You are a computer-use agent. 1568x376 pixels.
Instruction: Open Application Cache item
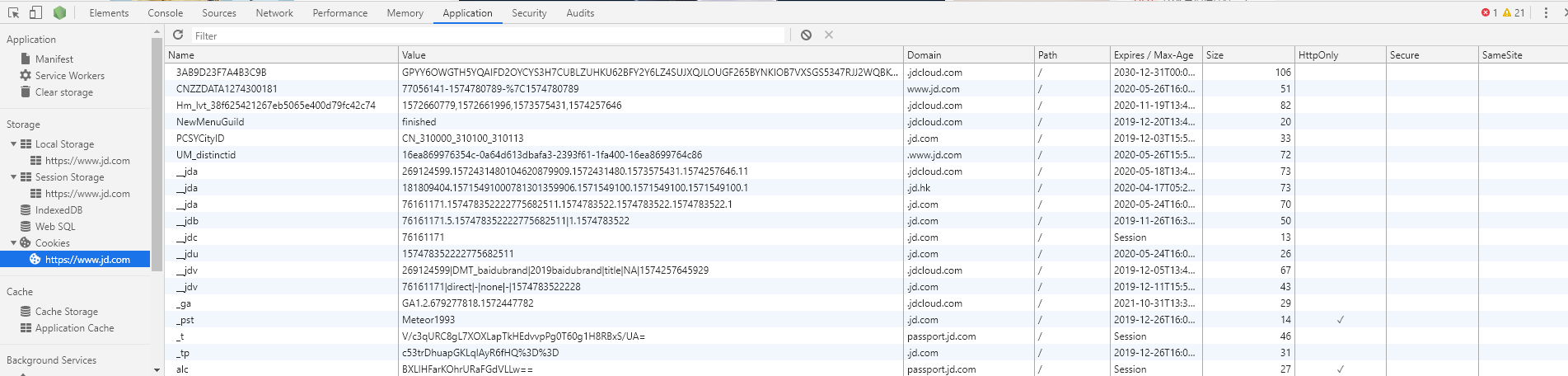tap(74, 328)
